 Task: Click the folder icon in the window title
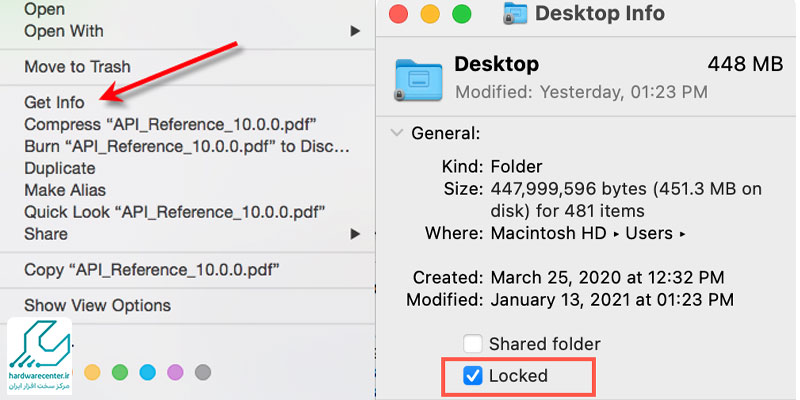tap(515, 13)
